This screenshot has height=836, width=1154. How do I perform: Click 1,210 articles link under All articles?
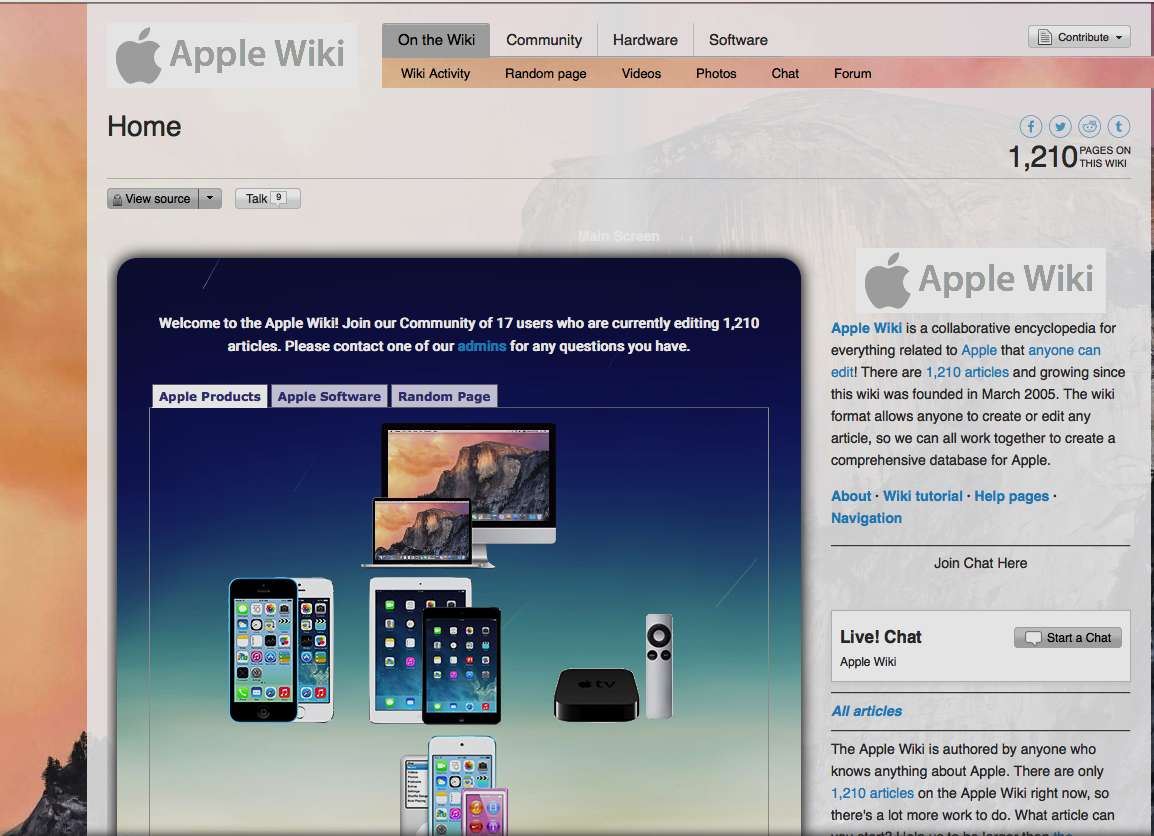872,793
